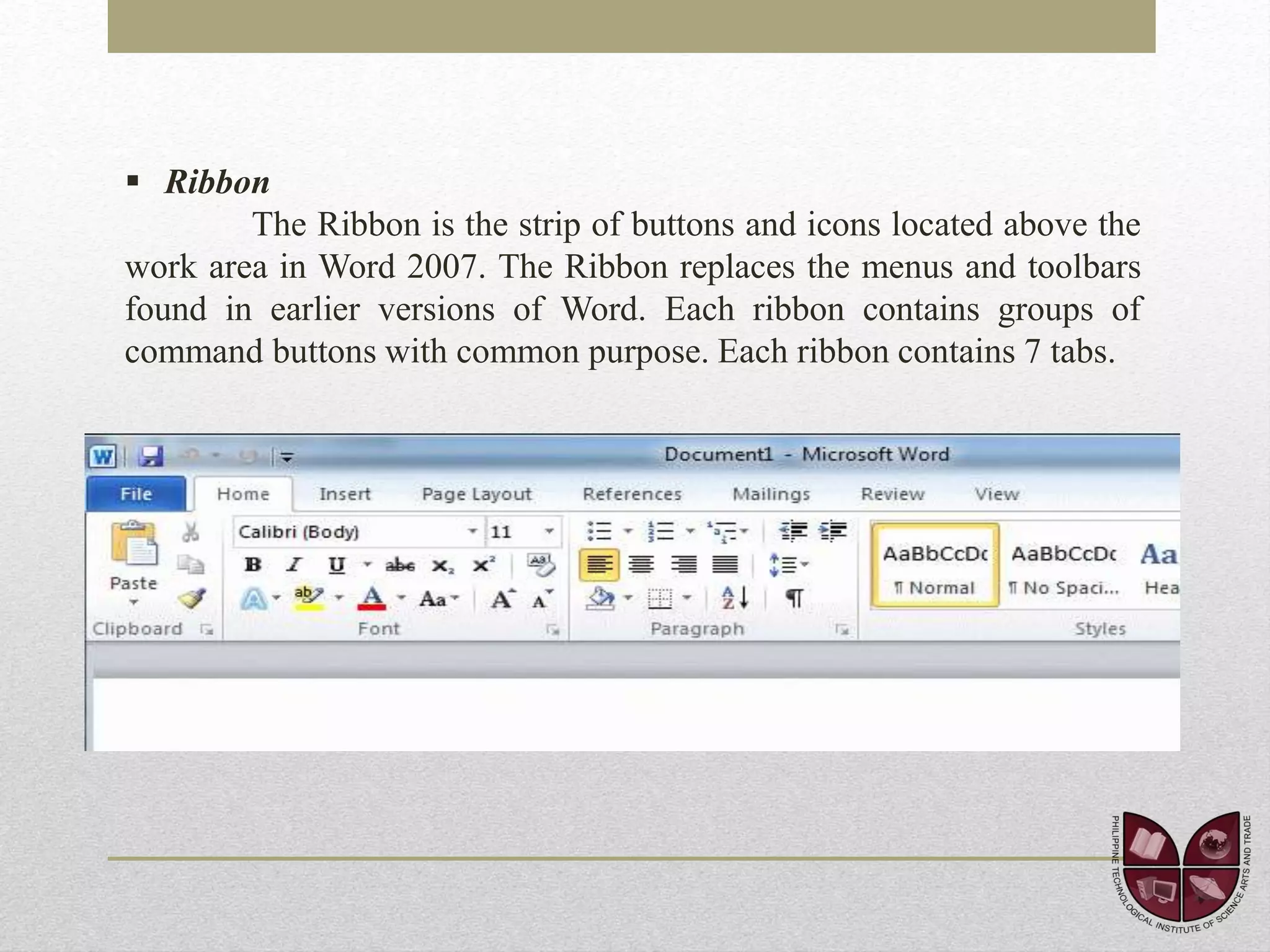Click the Save floppy disk icon
The width and height of the screenshot is (1270, 952).
point(151,457)
